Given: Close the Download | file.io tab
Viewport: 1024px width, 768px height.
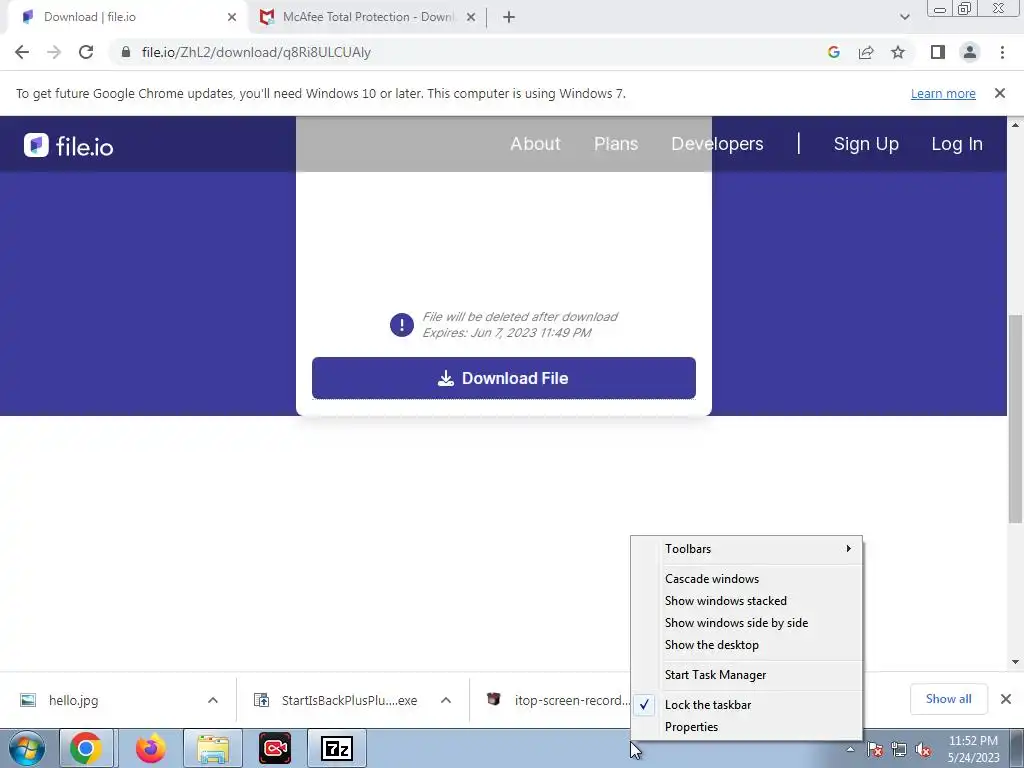Looking at the screenshot, I should pos(232,17).
